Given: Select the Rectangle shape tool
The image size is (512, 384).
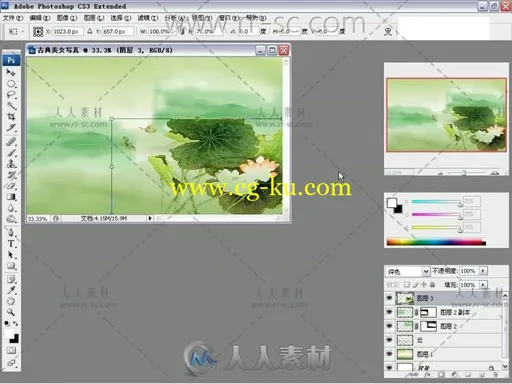Looking at the screenshot, I should pyautogui.click(x=11, y=266).
